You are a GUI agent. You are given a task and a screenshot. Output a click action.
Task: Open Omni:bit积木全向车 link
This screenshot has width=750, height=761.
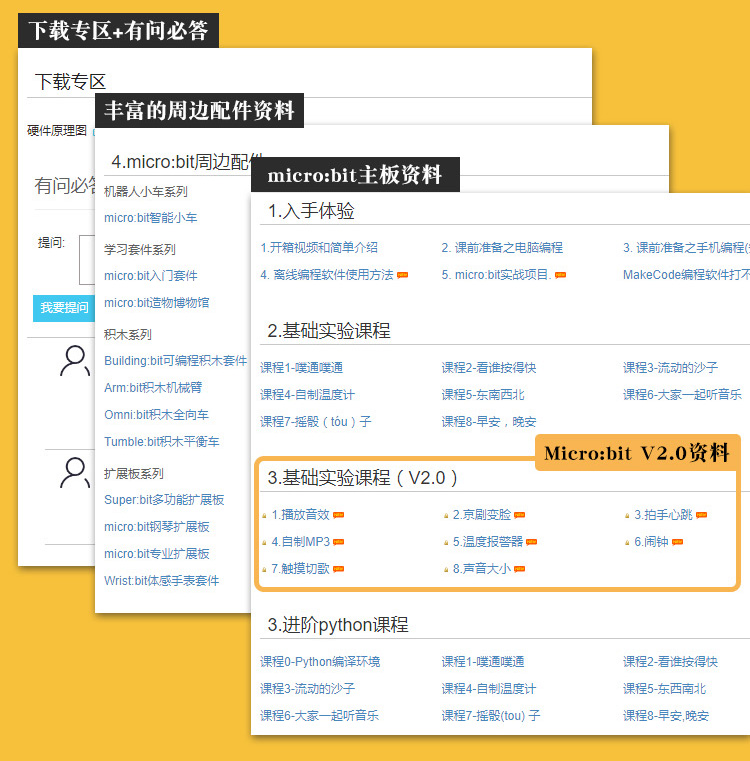156,414
